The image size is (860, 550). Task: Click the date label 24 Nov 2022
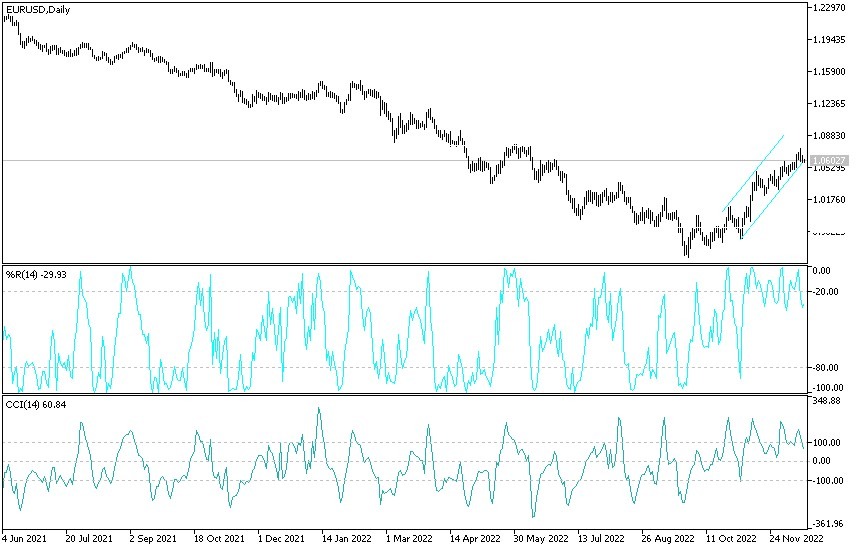point(796,538)
